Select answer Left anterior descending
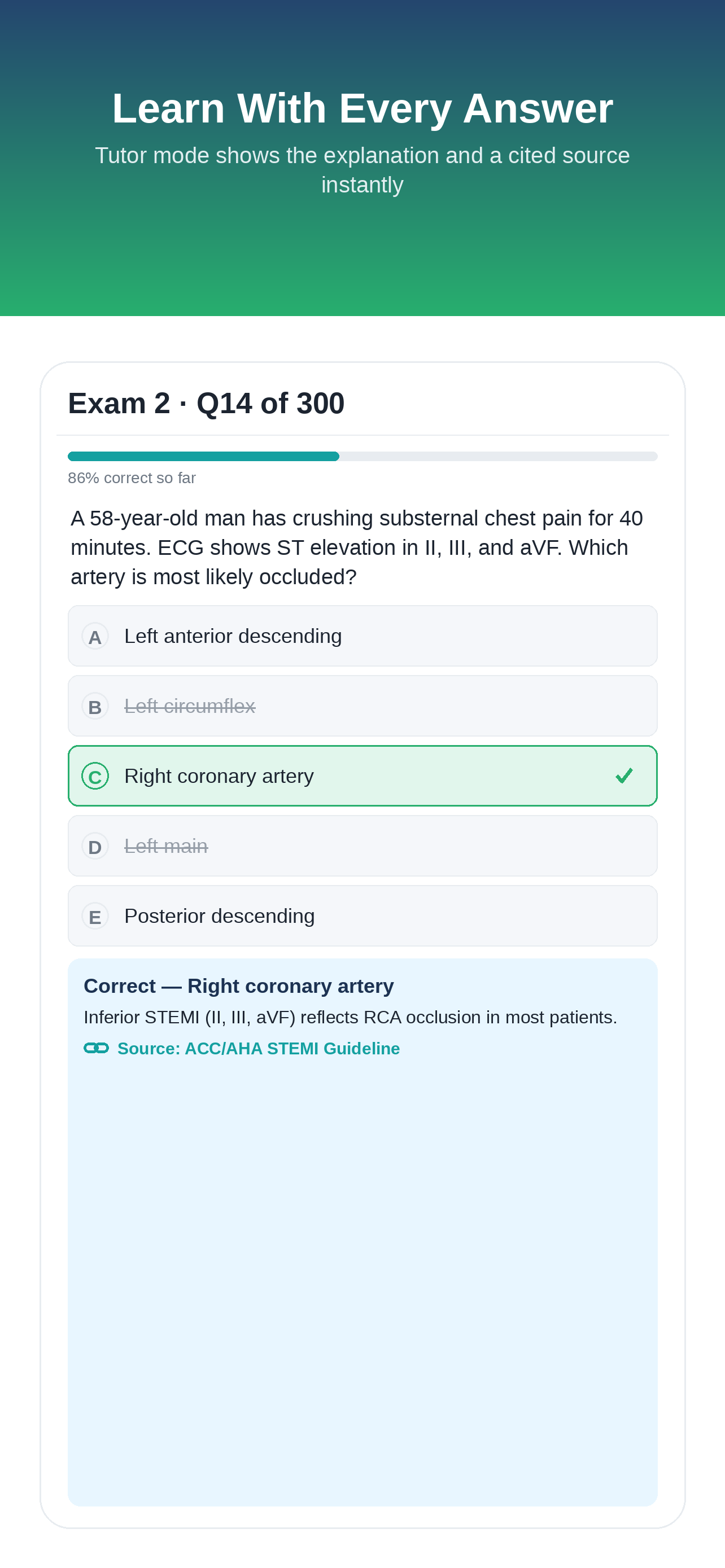Viewport: 725px width, 1568px height. pos(362,636)
